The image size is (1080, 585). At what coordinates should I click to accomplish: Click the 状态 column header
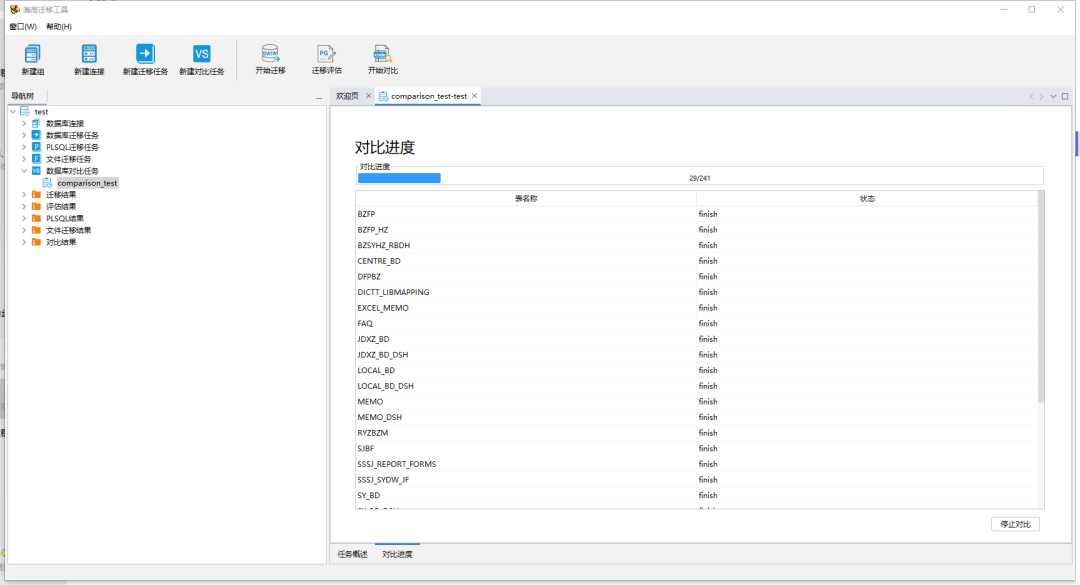[866, 198]
